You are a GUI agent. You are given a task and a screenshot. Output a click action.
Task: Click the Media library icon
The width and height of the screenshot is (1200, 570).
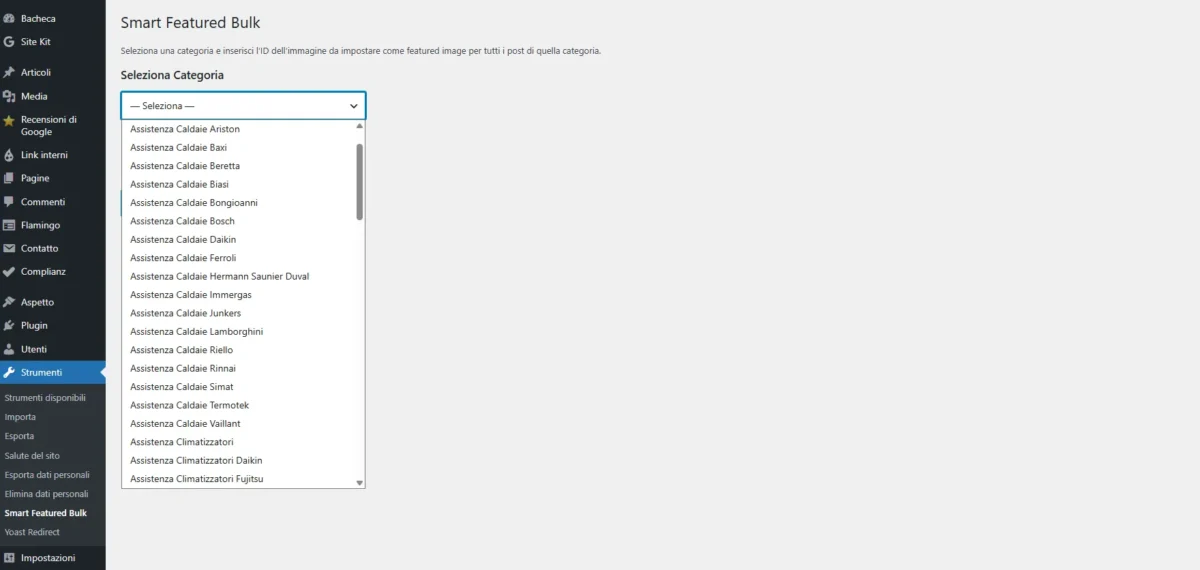click(x=9, y=96)
